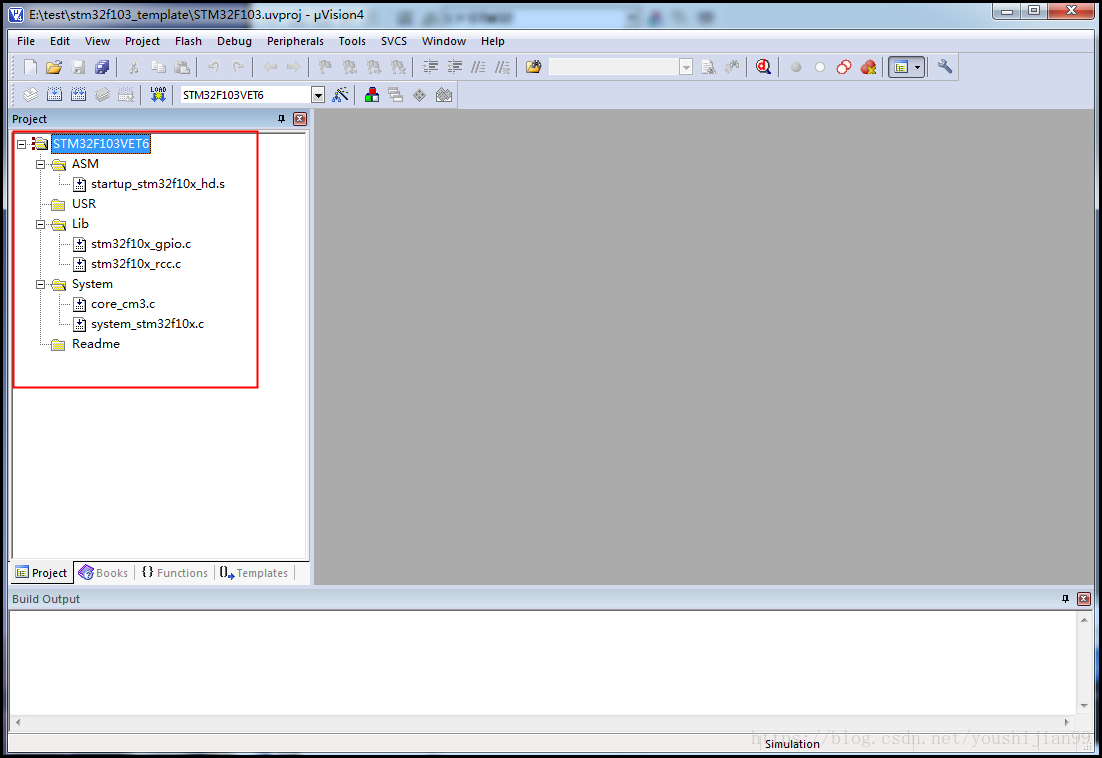The image size is (1102, 758).
Task: Click the Translate current file icon
Action: (x=30, y=95)
